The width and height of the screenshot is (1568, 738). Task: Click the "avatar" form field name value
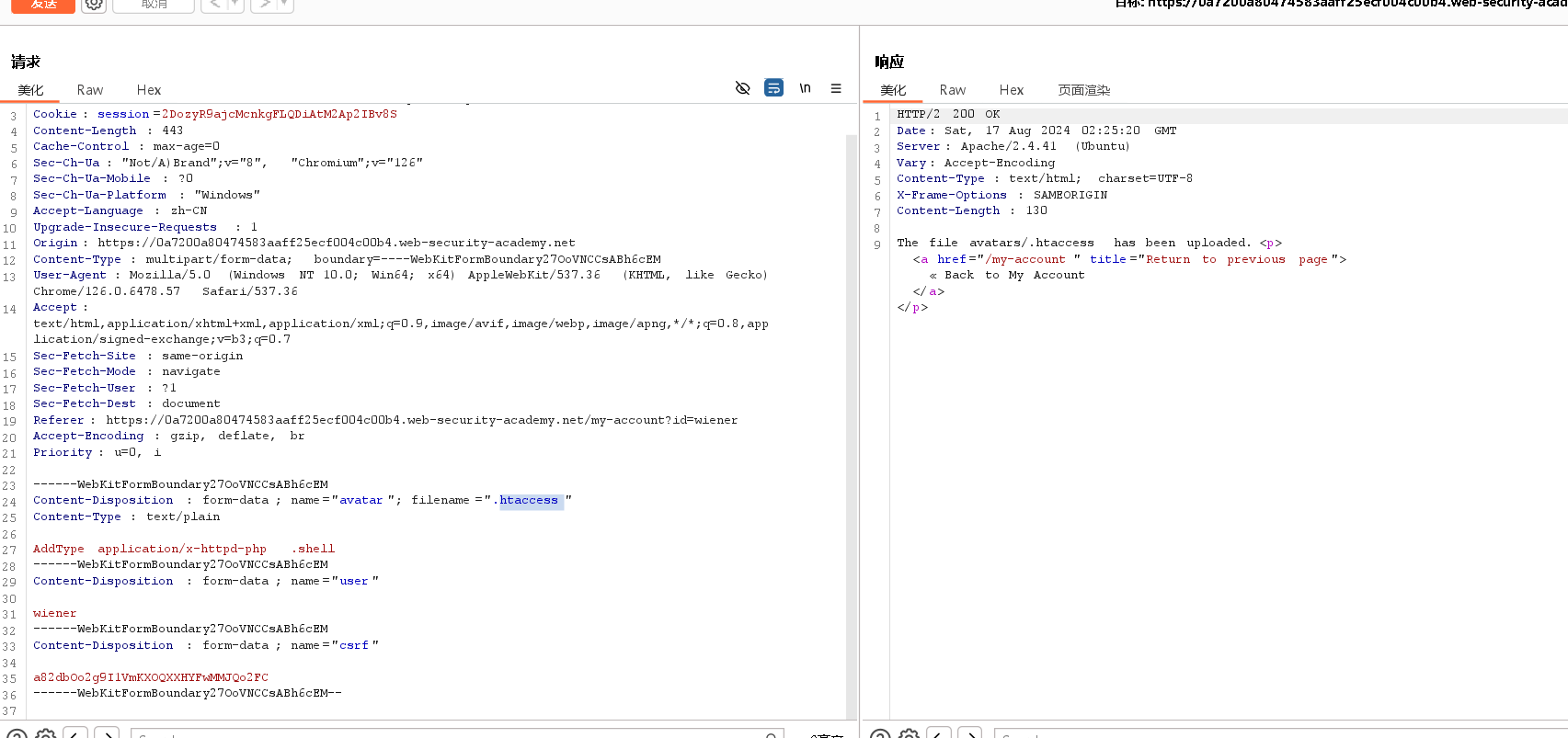tap(361, 500)
